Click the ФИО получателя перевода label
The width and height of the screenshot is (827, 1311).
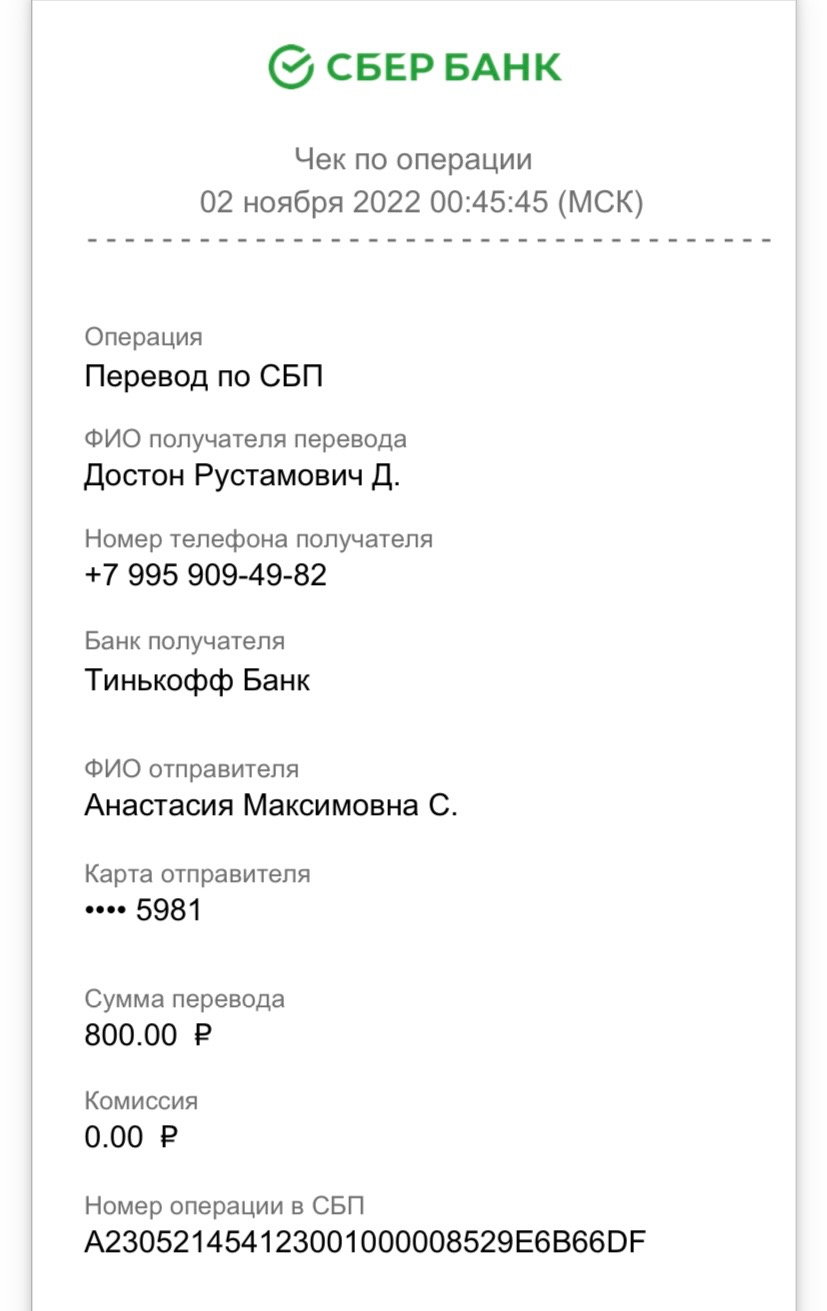pyautogui.click(x=246, y=438)
